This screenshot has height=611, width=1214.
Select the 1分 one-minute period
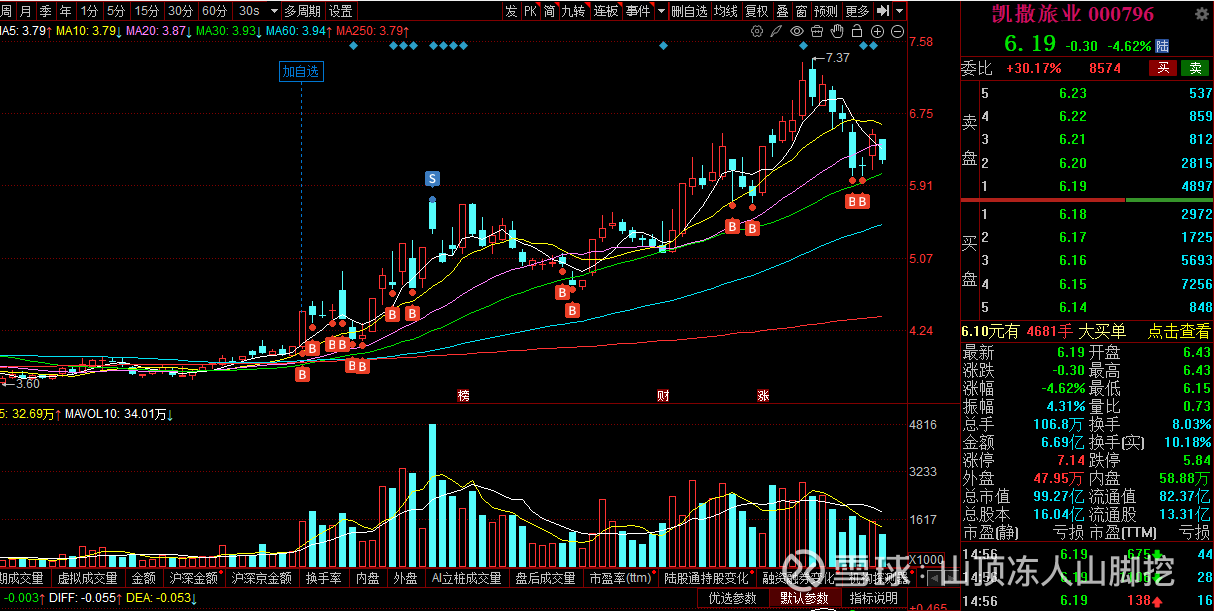point(90,11)
